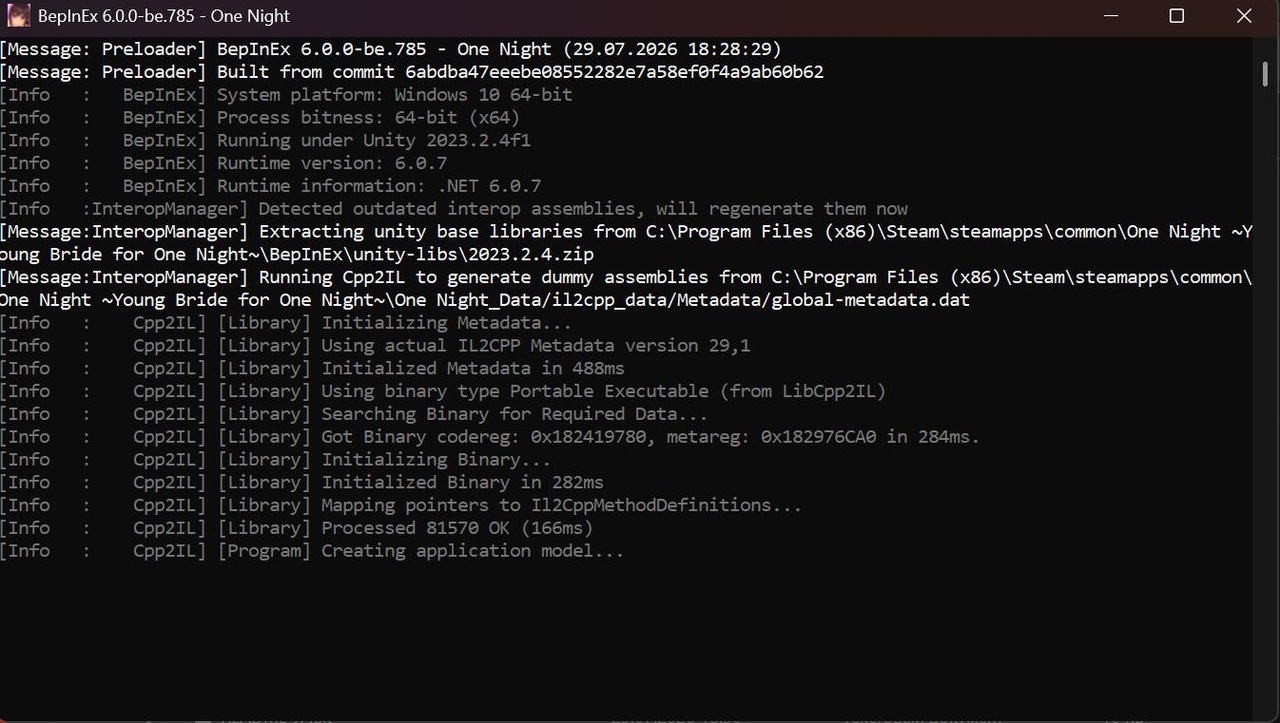Minimize the BepInEx console window

pos(1111,16)
